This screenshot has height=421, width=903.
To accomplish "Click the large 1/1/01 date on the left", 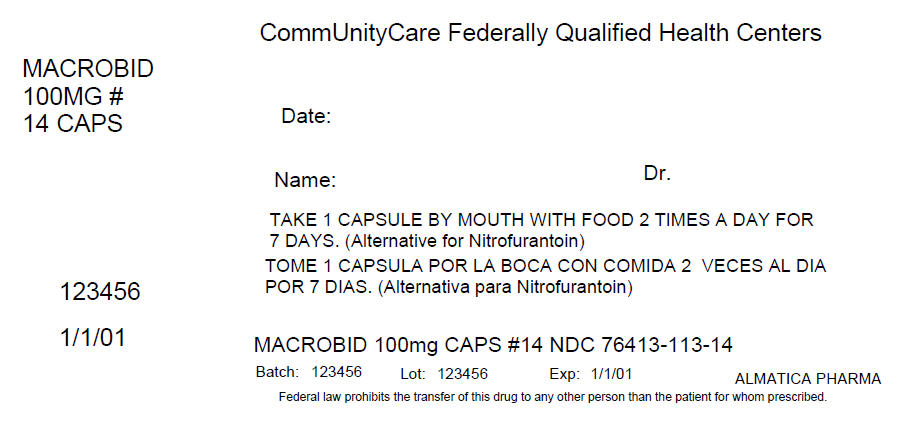I will 93,338.
